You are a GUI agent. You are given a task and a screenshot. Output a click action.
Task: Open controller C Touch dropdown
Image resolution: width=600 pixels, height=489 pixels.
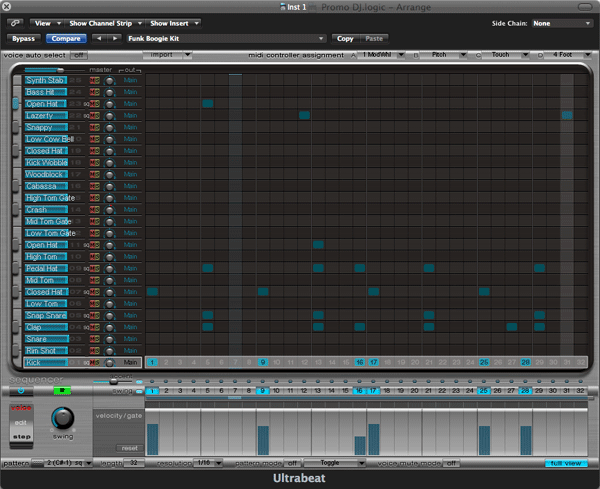pos(505,55)
